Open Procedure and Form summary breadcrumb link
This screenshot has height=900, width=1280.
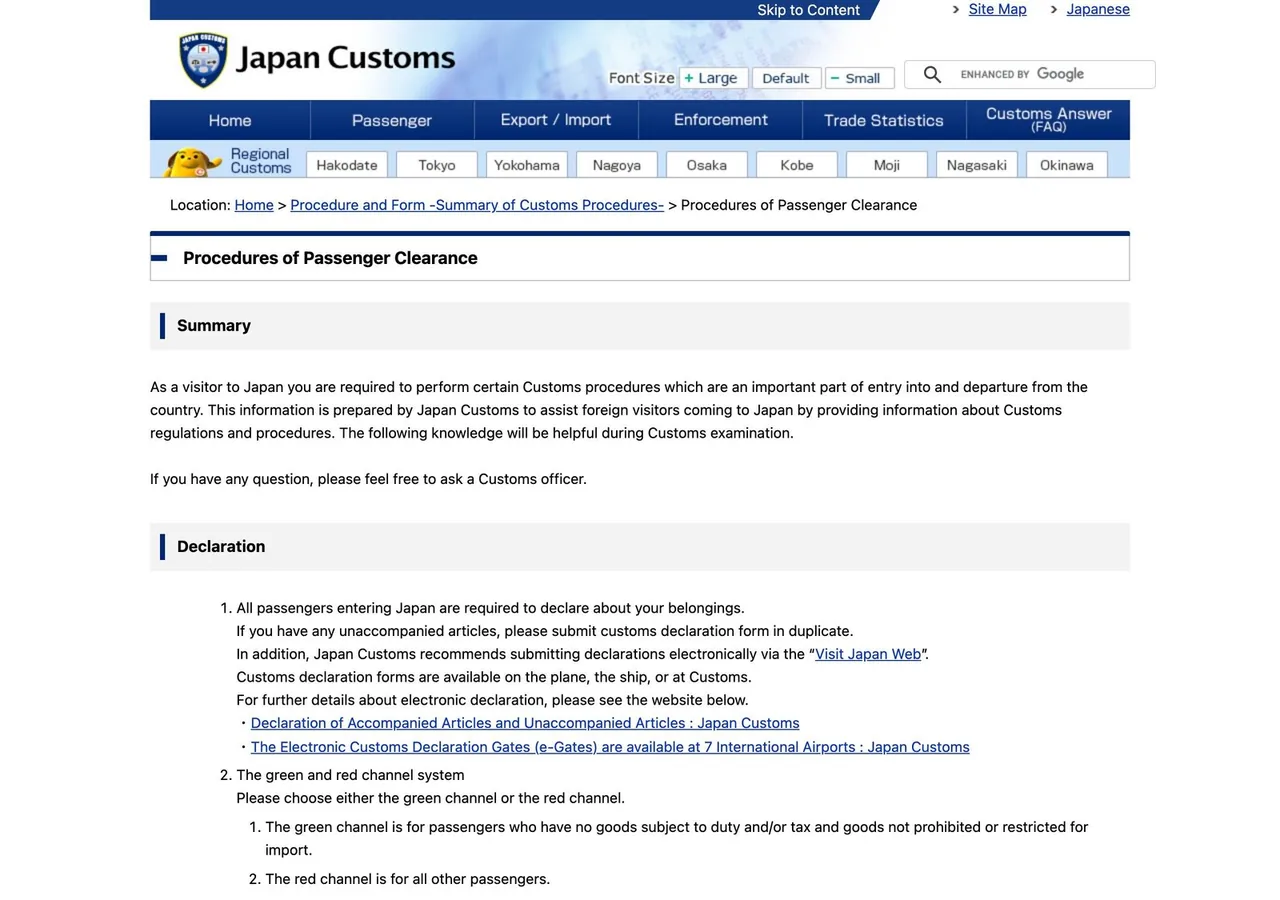[x=477, y=205]
